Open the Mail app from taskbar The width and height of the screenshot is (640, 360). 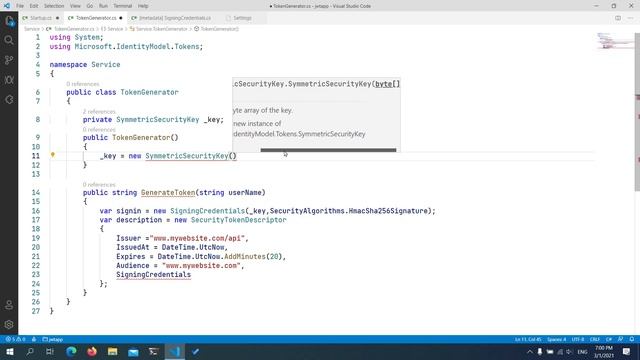point(133,351)
